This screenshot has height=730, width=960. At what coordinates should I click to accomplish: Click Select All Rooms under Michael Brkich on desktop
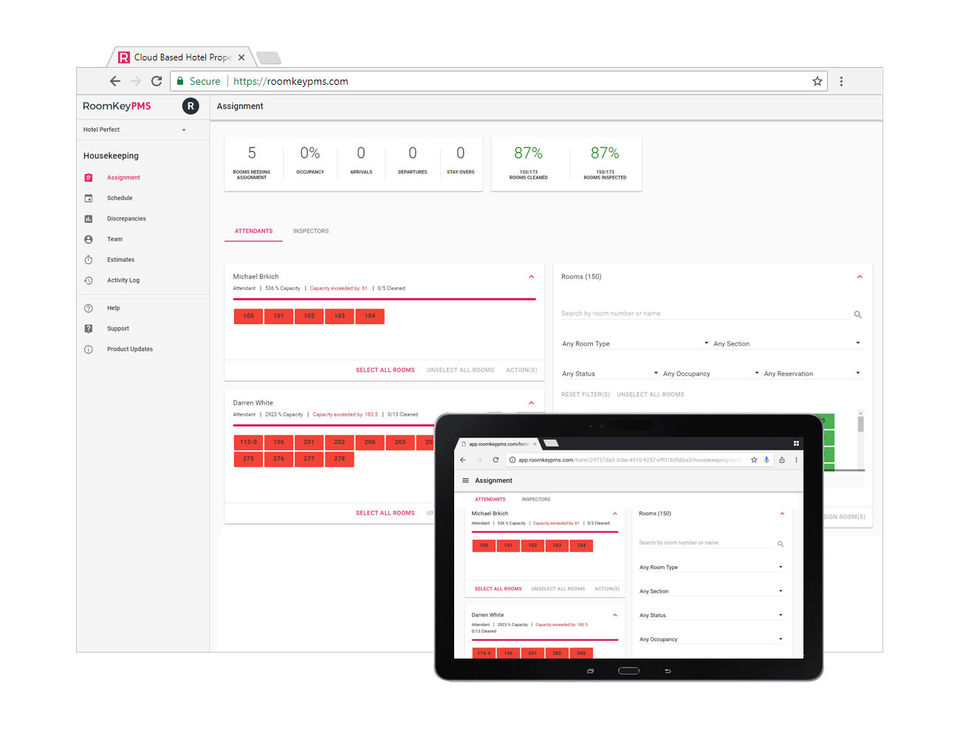(385, 370)
